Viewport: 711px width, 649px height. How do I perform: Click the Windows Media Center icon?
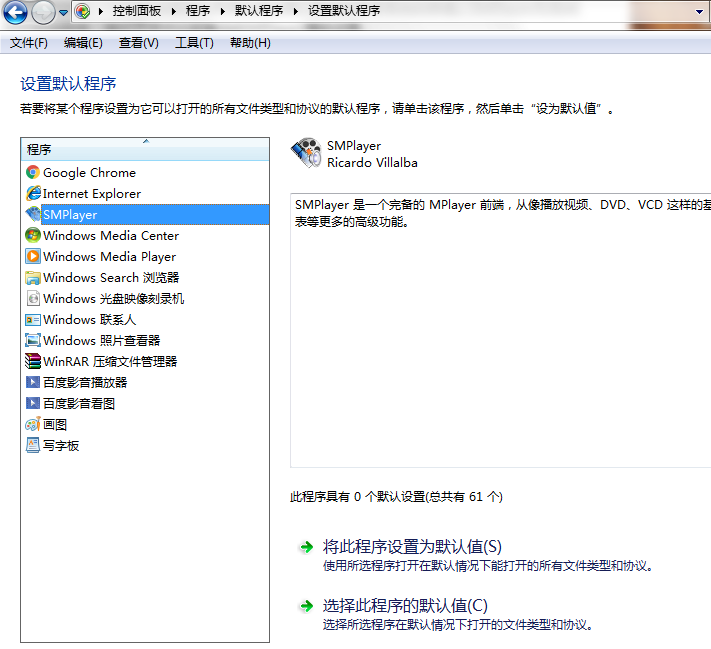click(x=33, y=235)
